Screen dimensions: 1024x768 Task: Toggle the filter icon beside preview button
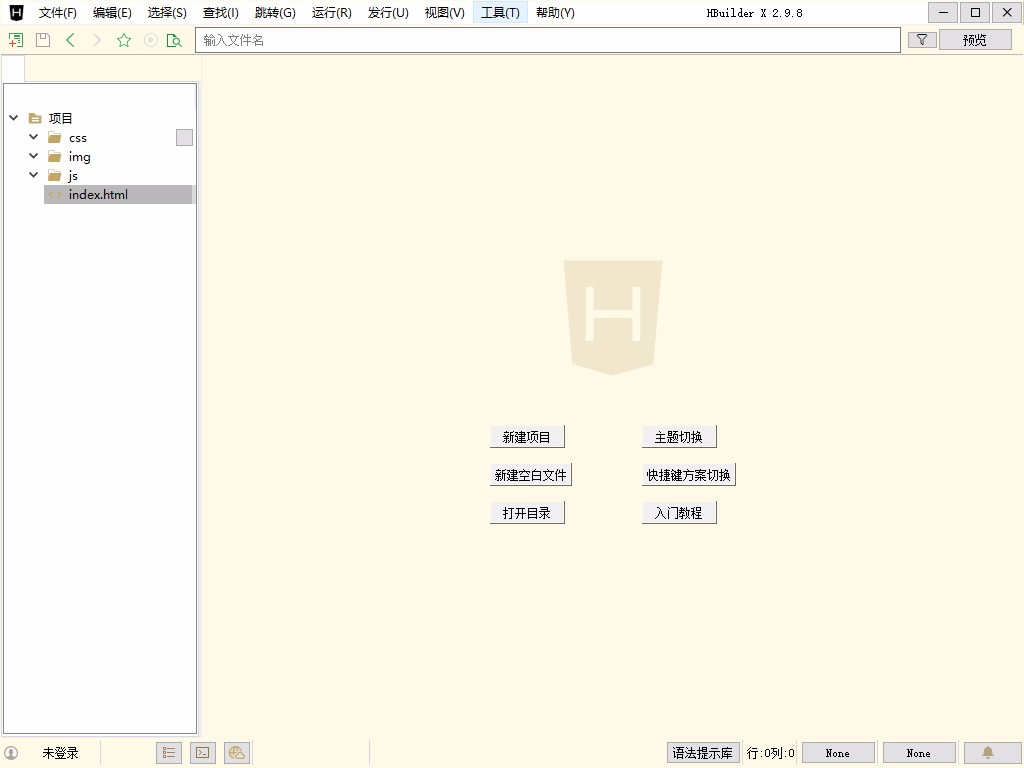coord(920,39)
